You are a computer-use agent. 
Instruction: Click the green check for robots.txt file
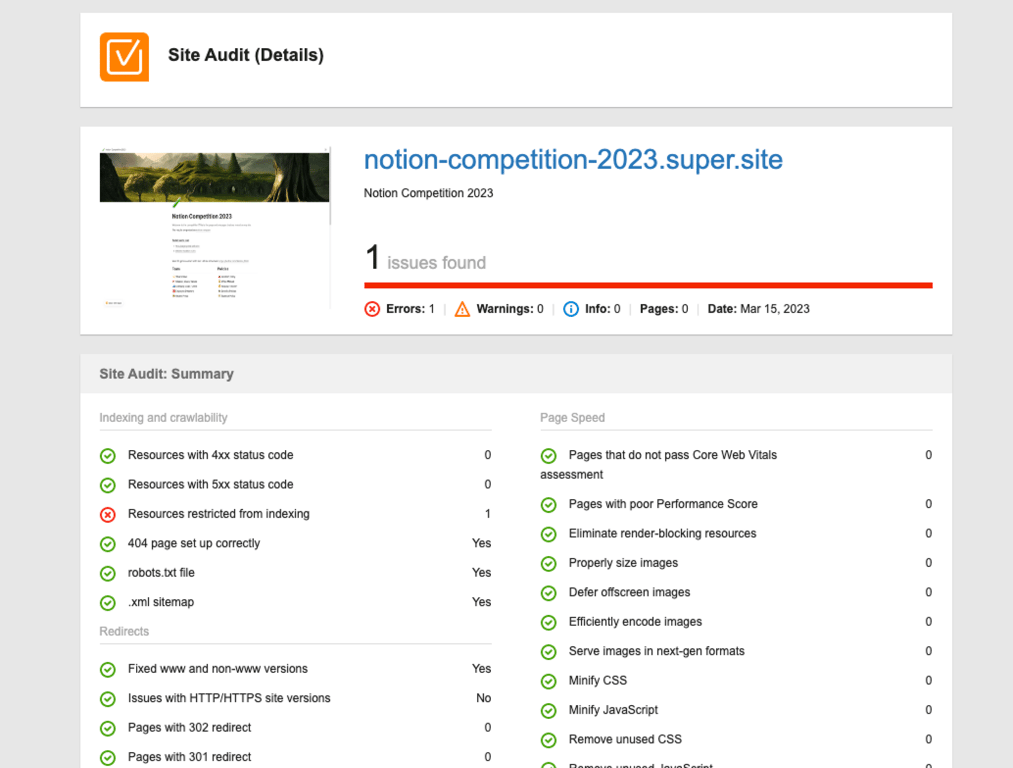click(108, 574)
